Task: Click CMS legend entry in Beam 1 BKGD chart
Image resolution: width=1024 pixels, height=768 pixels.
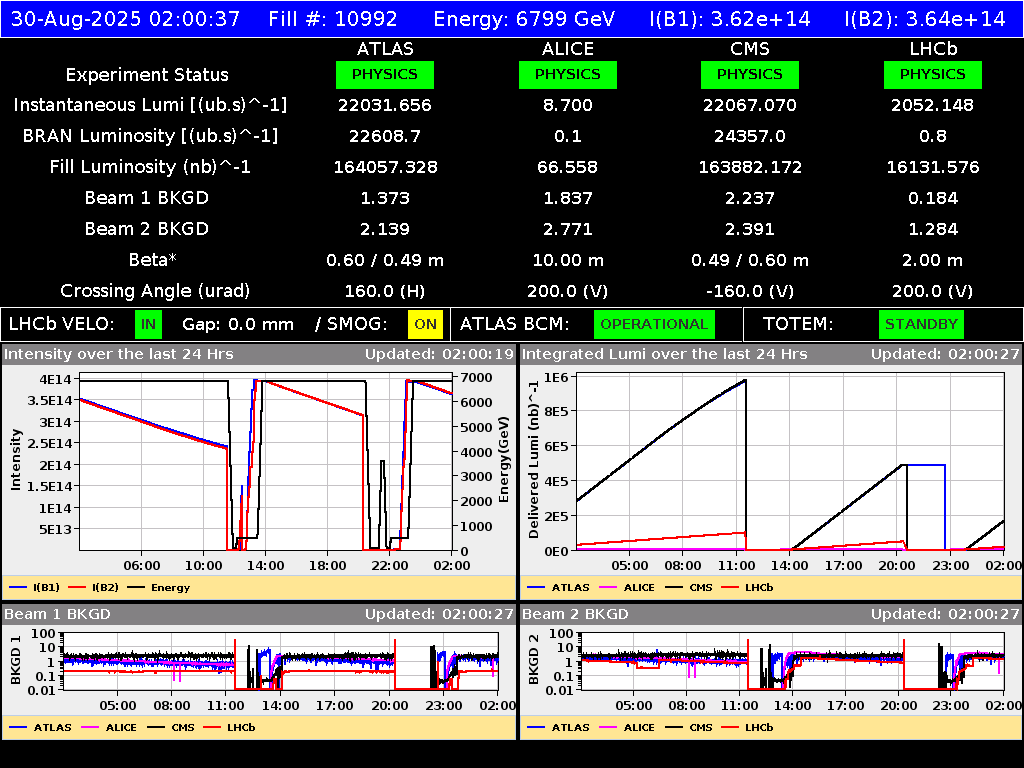Action: [171, 727]
